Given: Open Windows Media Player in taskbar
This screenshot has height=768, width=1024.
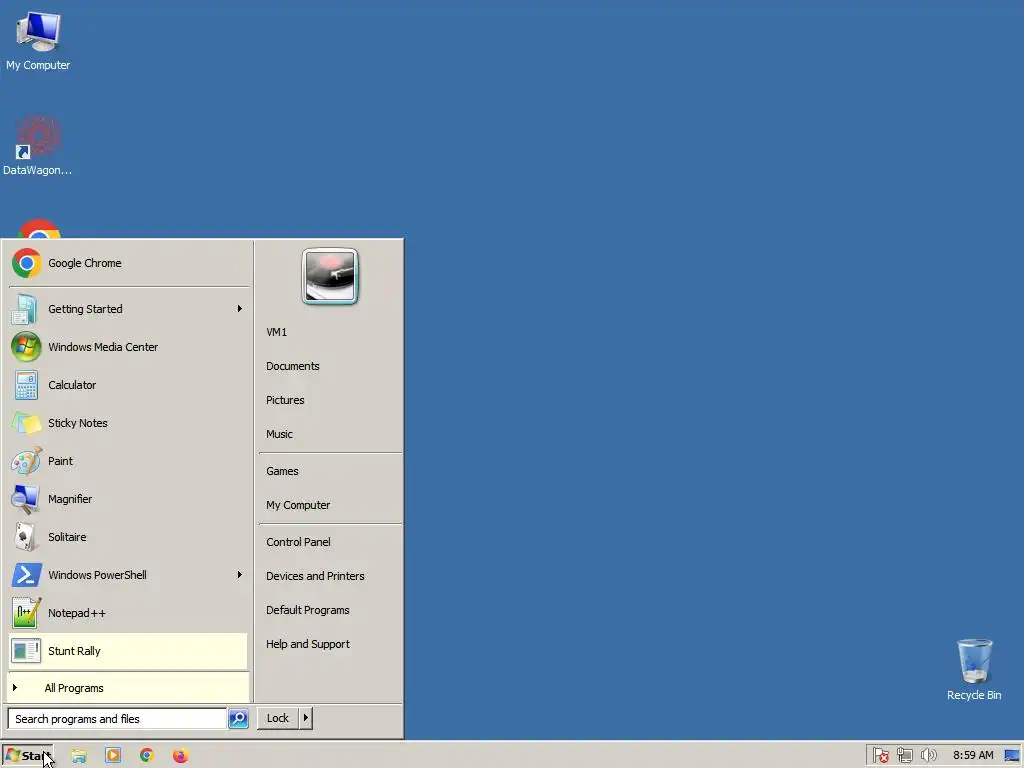Looking at the screenshot, I should click(113, 756).
